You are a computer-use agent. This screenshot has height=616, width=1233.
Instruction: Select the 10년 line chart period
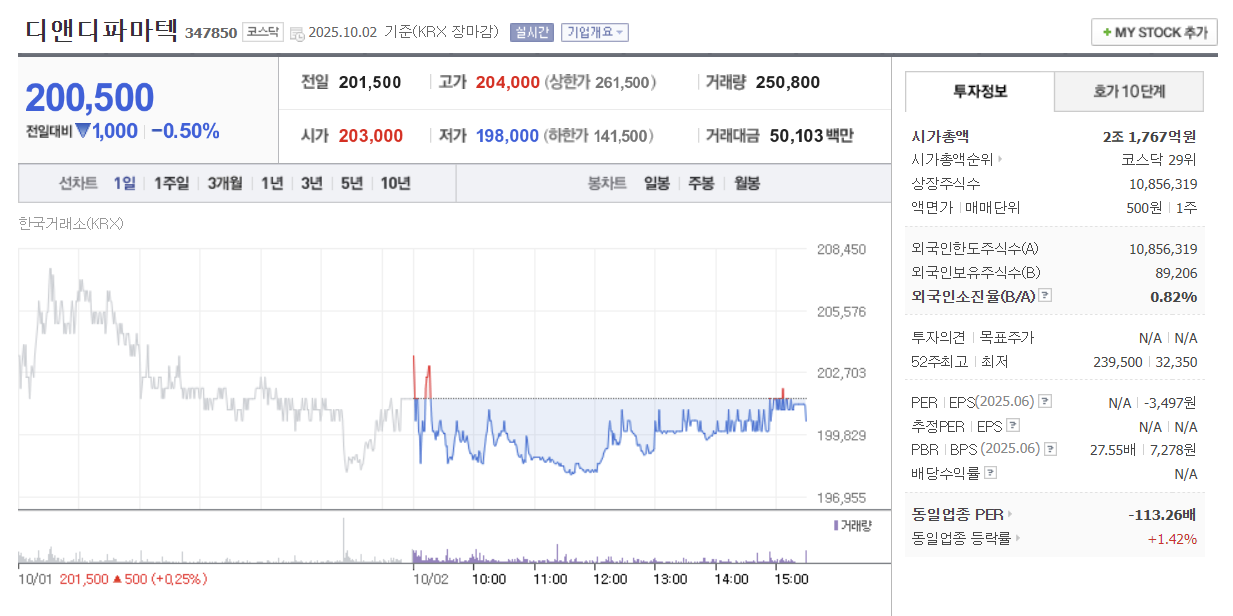point(395,184)
